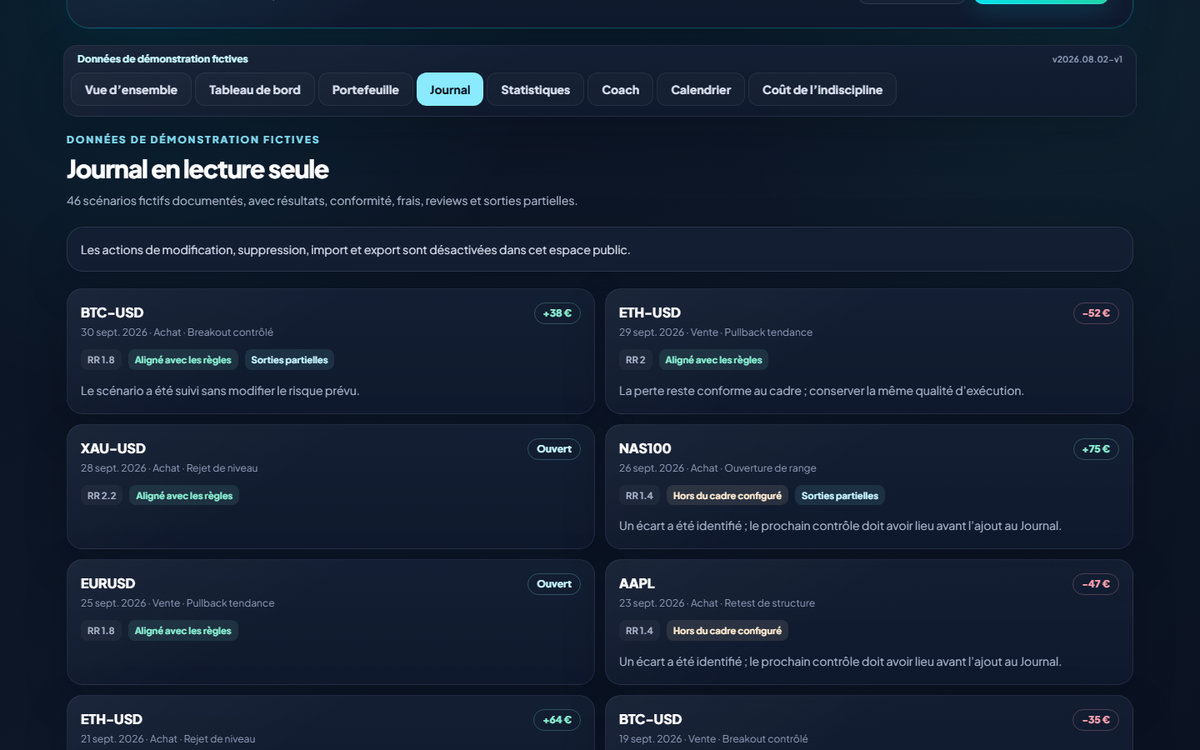The image size is (1200, 750).
Task: Click the notice about disabled modification actions
Action: pos(600,249)
